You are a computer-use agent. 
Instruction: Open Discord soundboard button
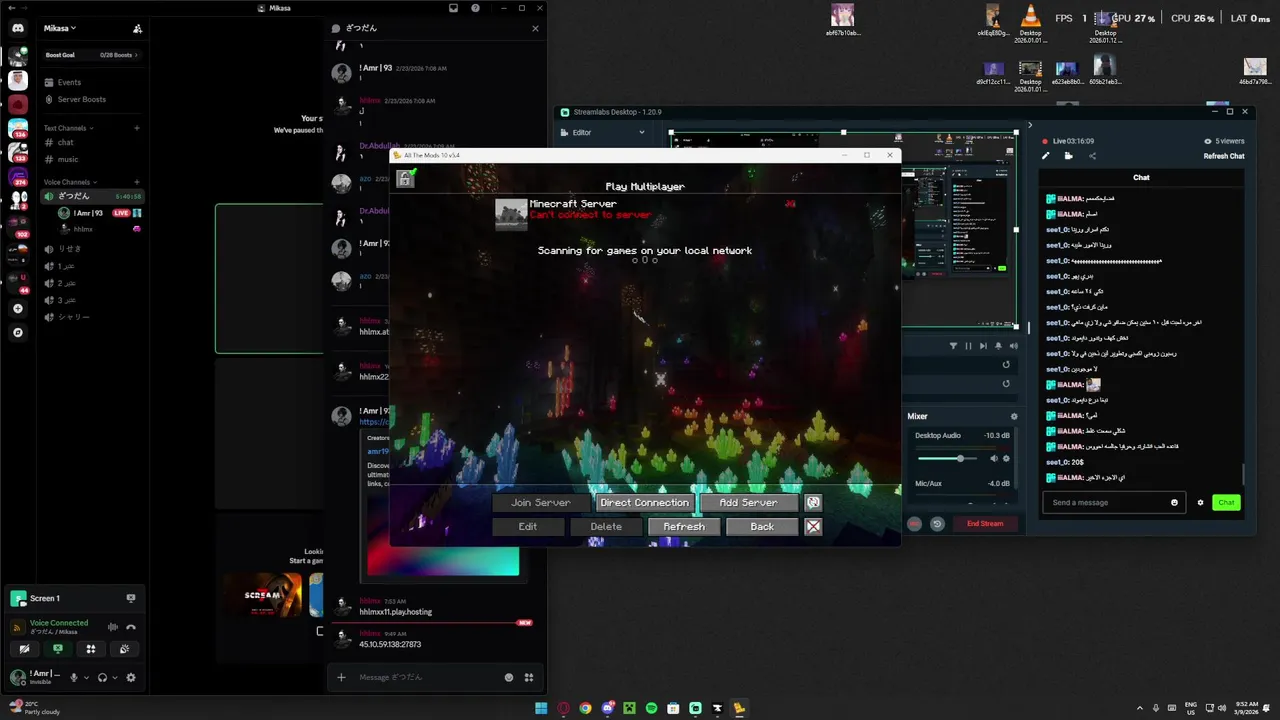coord(124,649)
